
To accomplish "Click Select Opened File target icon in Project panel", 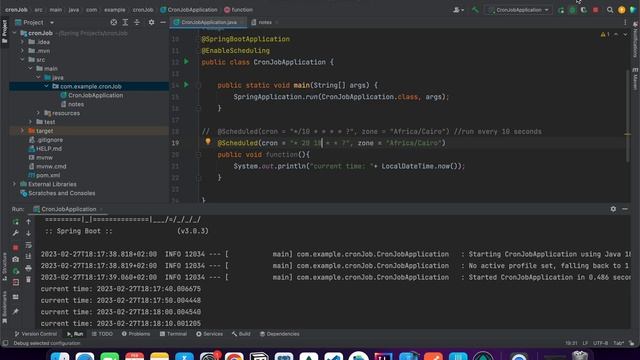I will 113,22.
